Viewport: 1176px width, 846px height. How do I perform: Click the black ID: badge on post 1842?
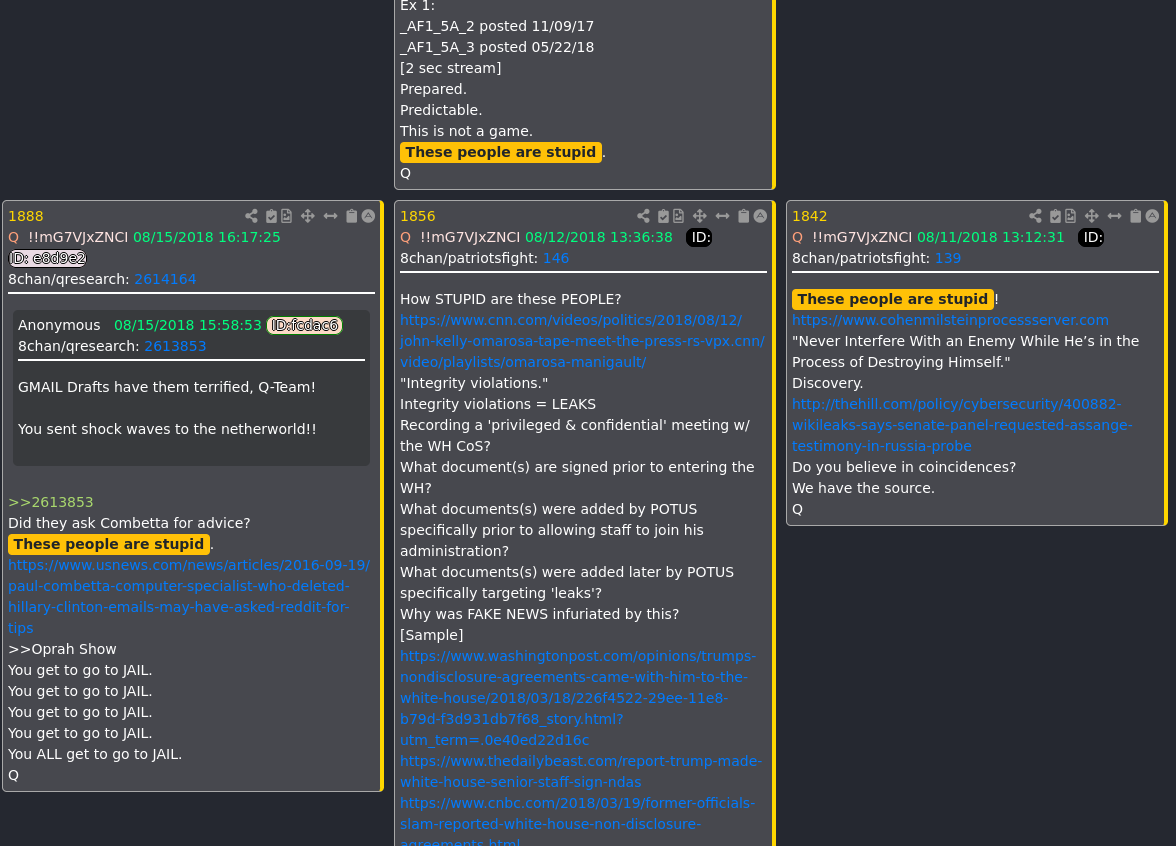[1091, 237]
